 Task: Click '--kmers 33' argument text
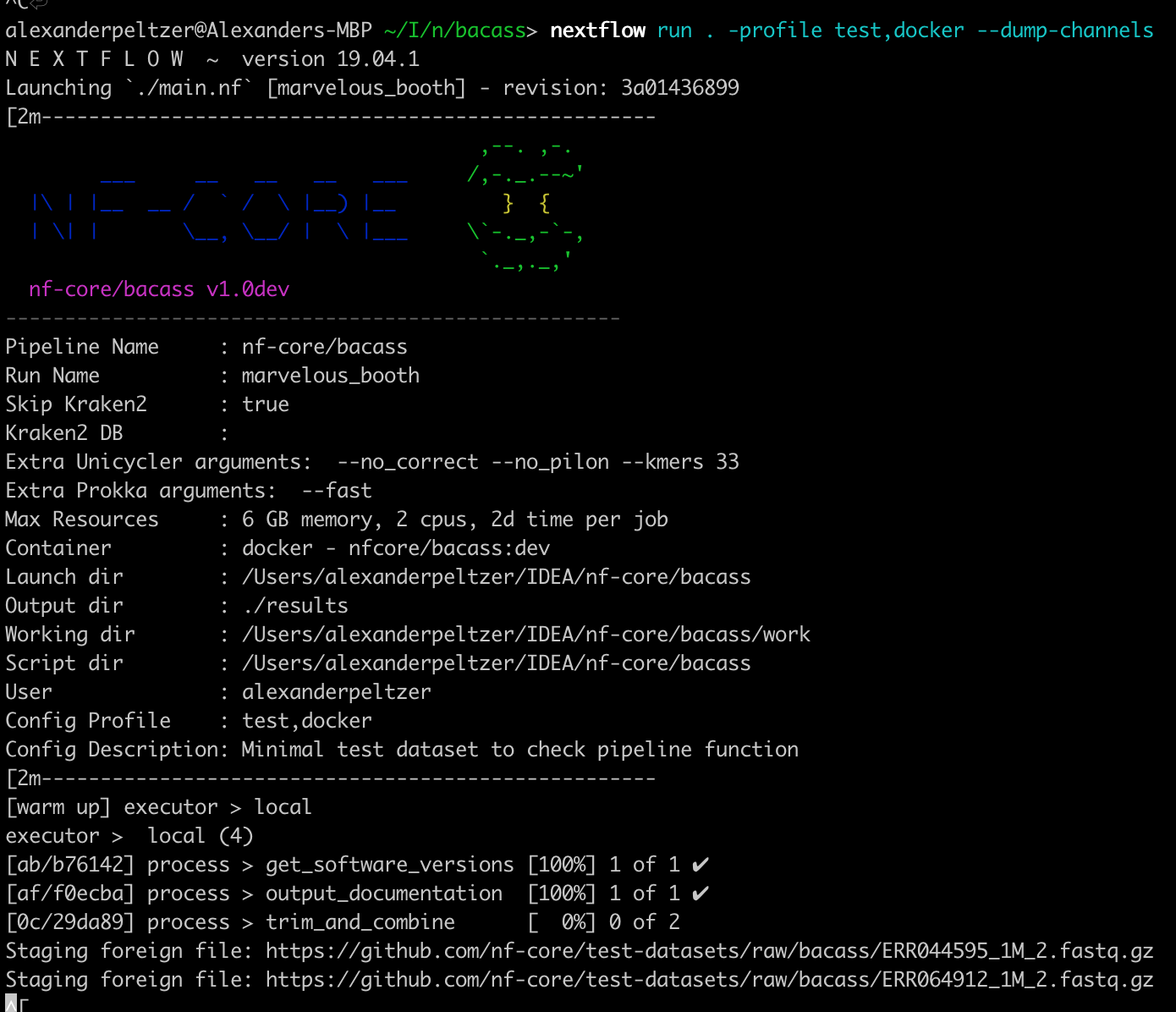pos(680,462)
